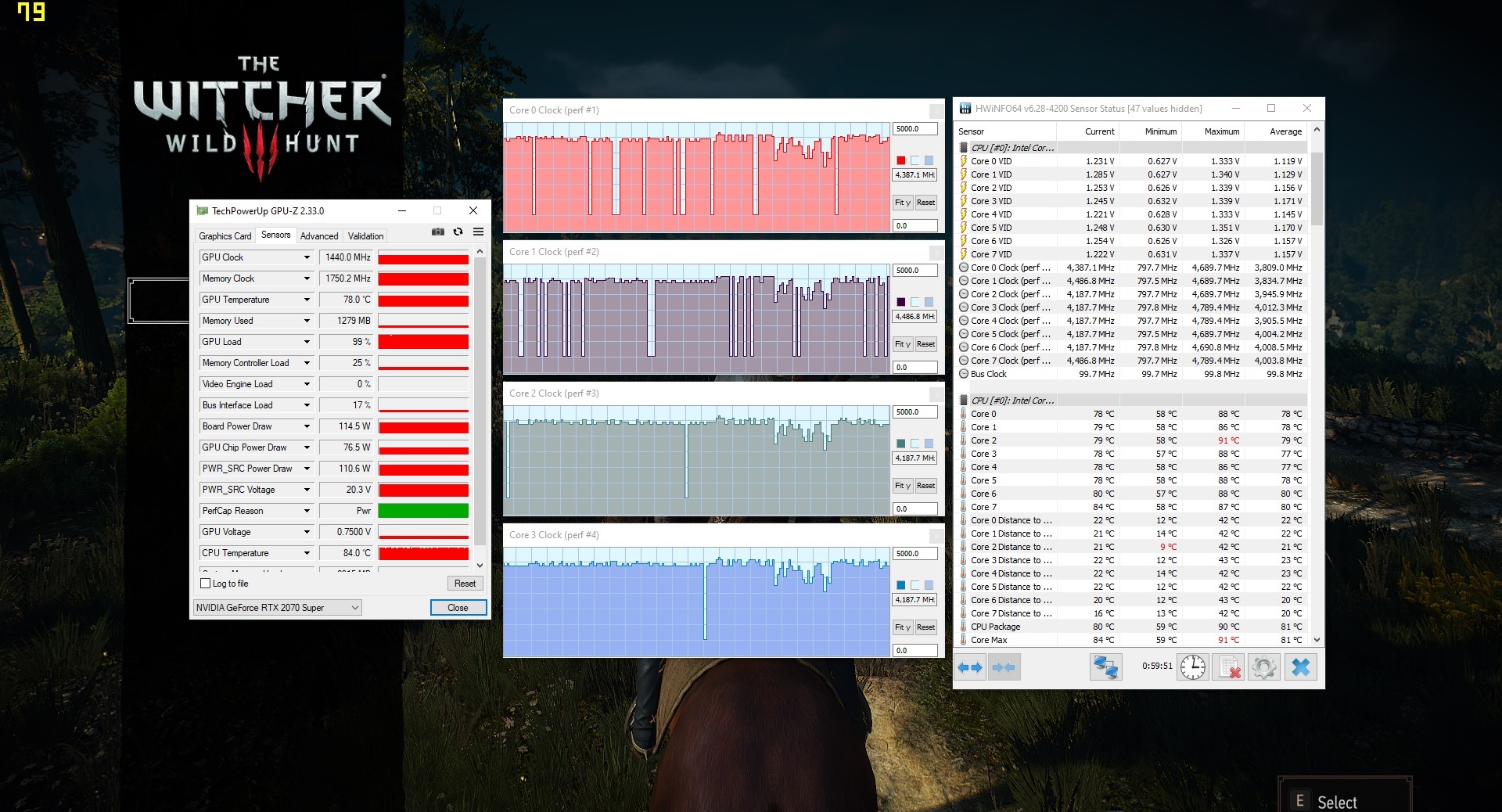Expand the Board Power Draw dropdown

[x=307, y=426]
